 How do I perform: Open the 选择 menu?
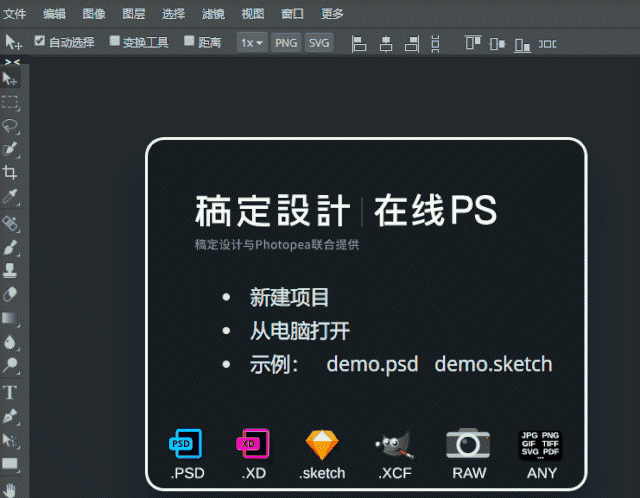[x=173, y=14]
